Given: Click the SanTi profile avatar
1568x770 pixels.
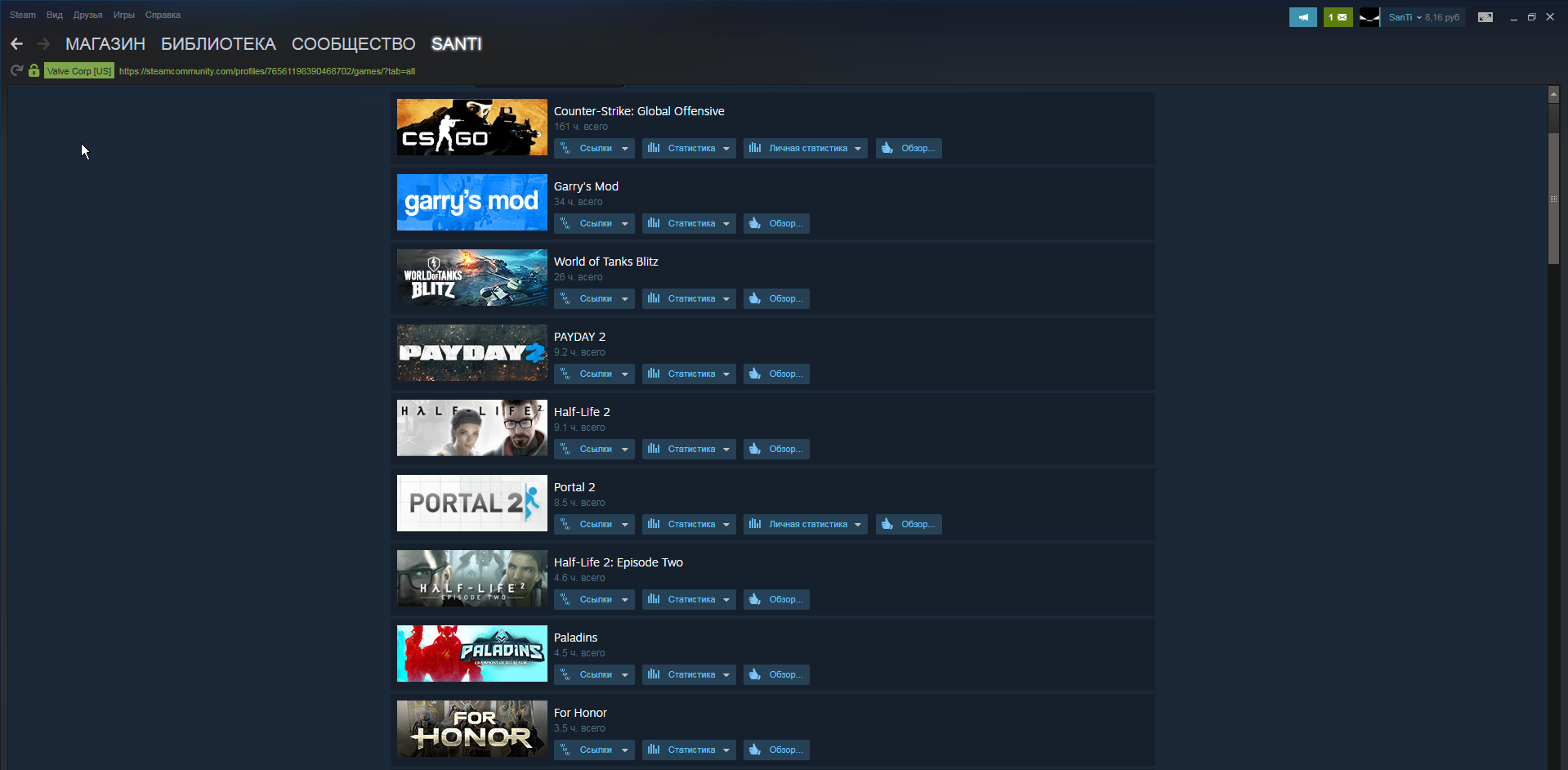Looking at the screenshot, I should click(x=1369, y=17).
